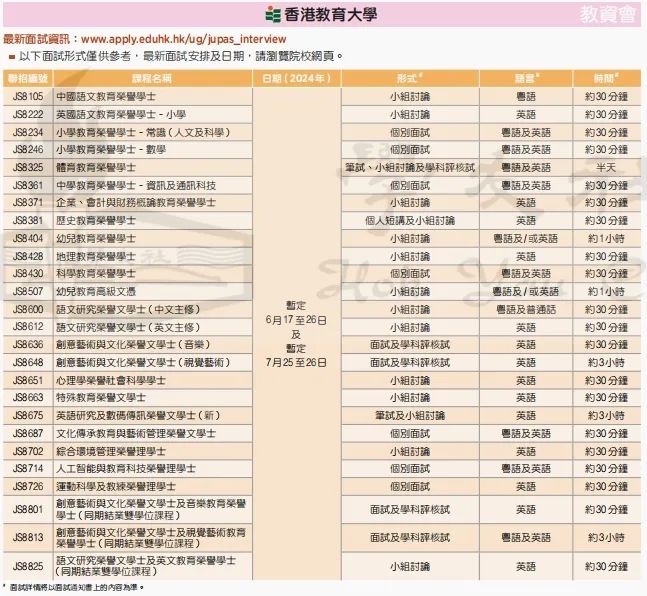Click 語文研究榮譽文學士（英文主修）

[x=128, y=327]
